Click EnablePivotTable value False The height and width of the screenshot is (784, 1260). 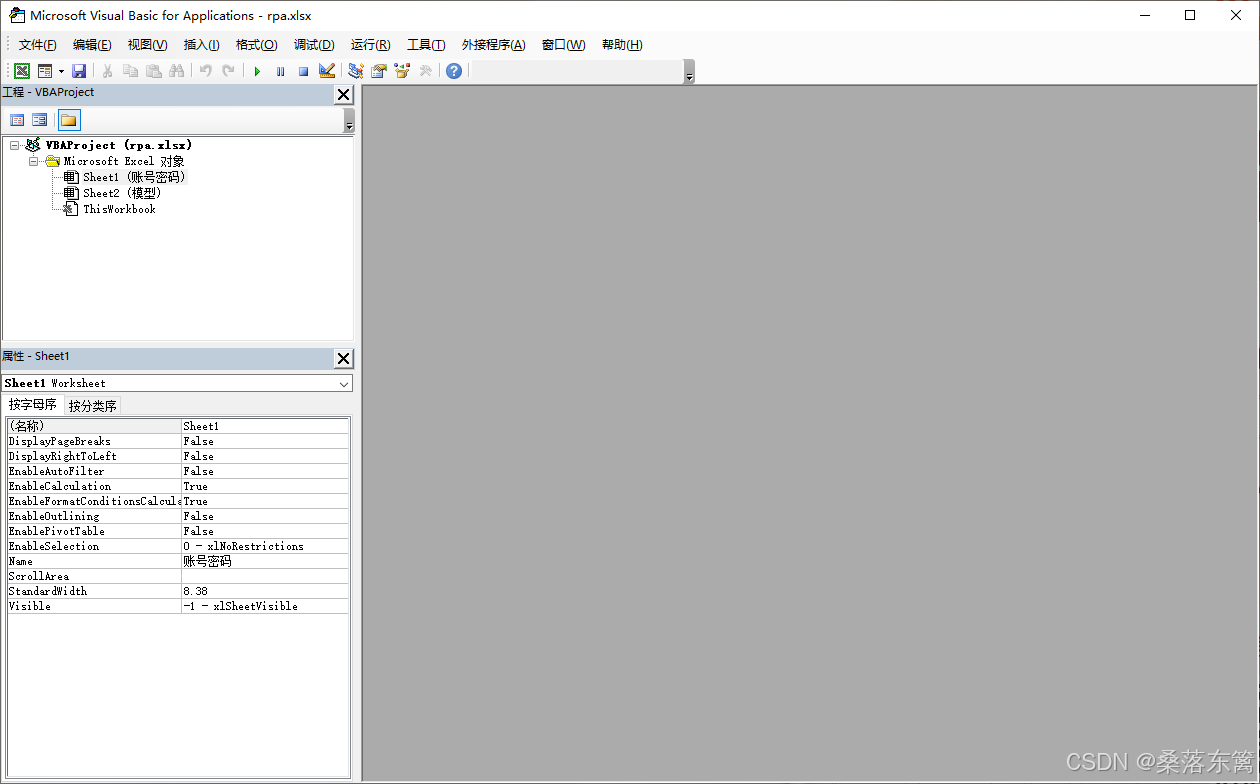point(265,531)
